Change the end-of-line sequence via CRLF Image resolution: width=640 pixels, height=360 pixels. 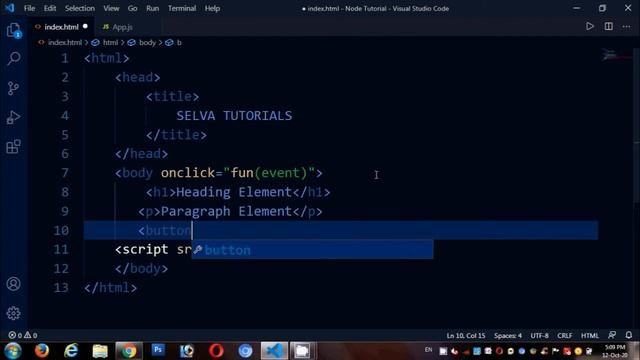[x=564, y=336]
